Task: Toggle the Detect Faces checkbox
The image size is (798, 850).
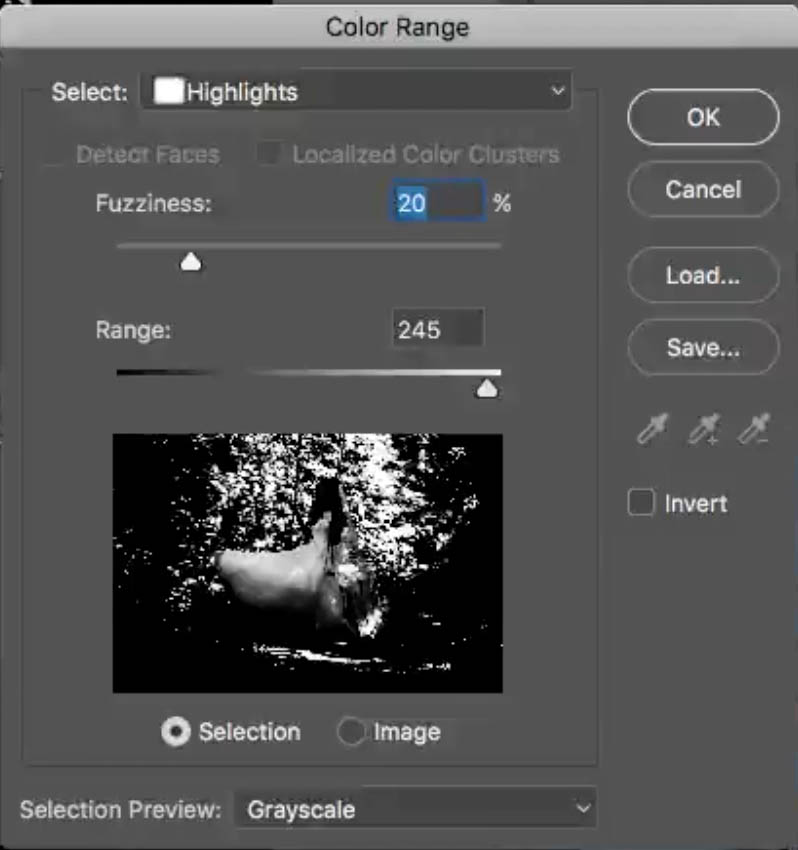Action: 60,155
